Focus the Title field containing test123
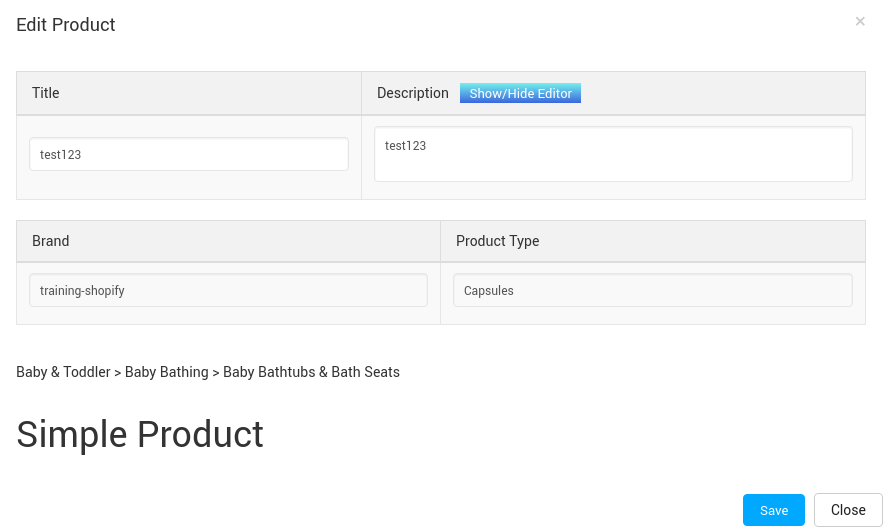Image resolution: width=890 pixels, height=531 pixels. point(189,154)
